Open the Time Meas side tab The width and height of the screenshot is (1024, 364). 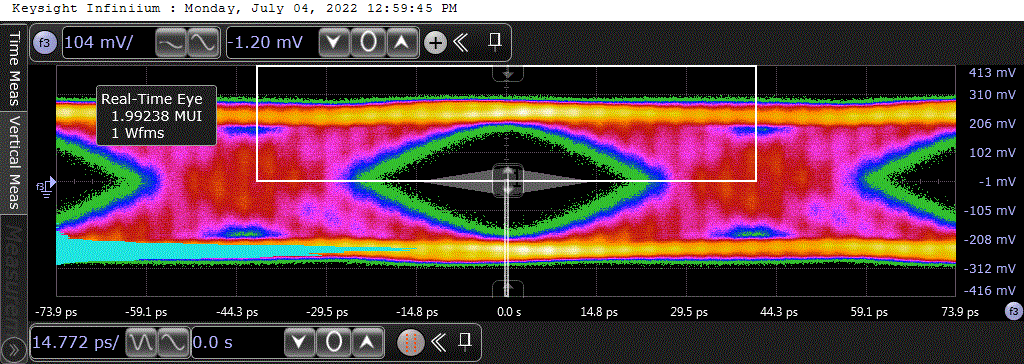coord(14,68)
